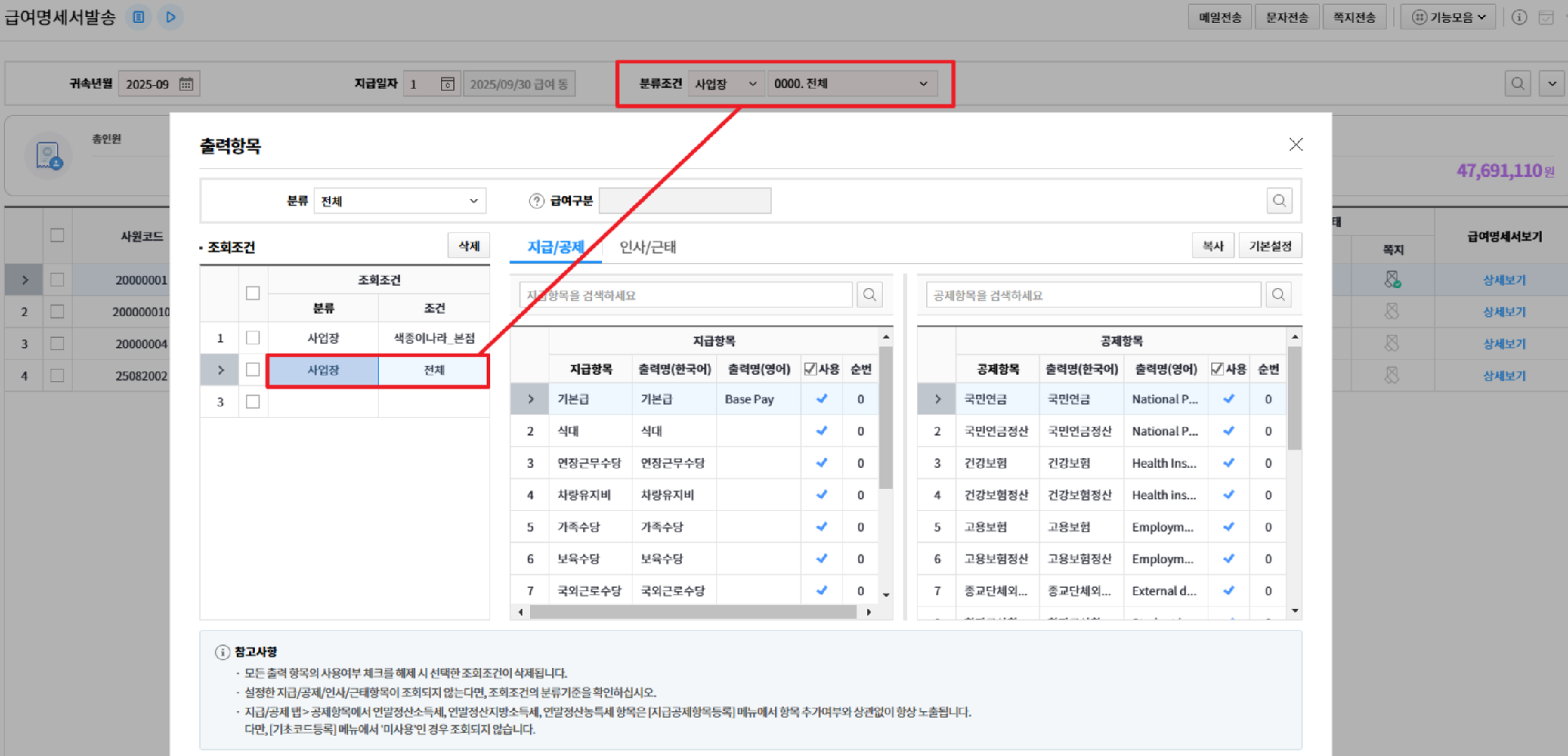The width and height of the screenshot is (1568, 756).
Task: Click the 지급항목 search input field
Action: (x=684, y=295)
